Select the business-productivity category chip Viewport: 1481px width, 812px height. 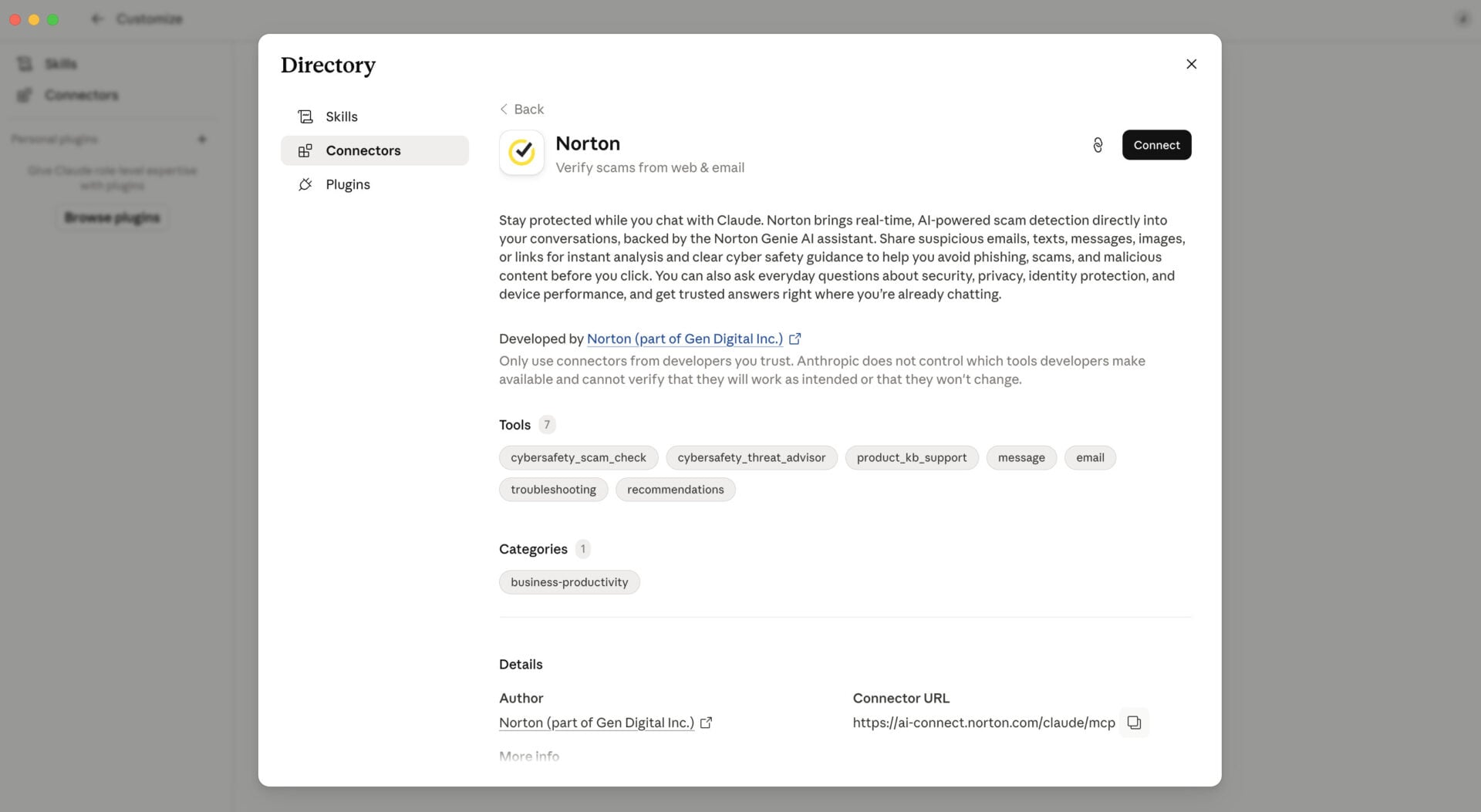[x=569, y=582]
